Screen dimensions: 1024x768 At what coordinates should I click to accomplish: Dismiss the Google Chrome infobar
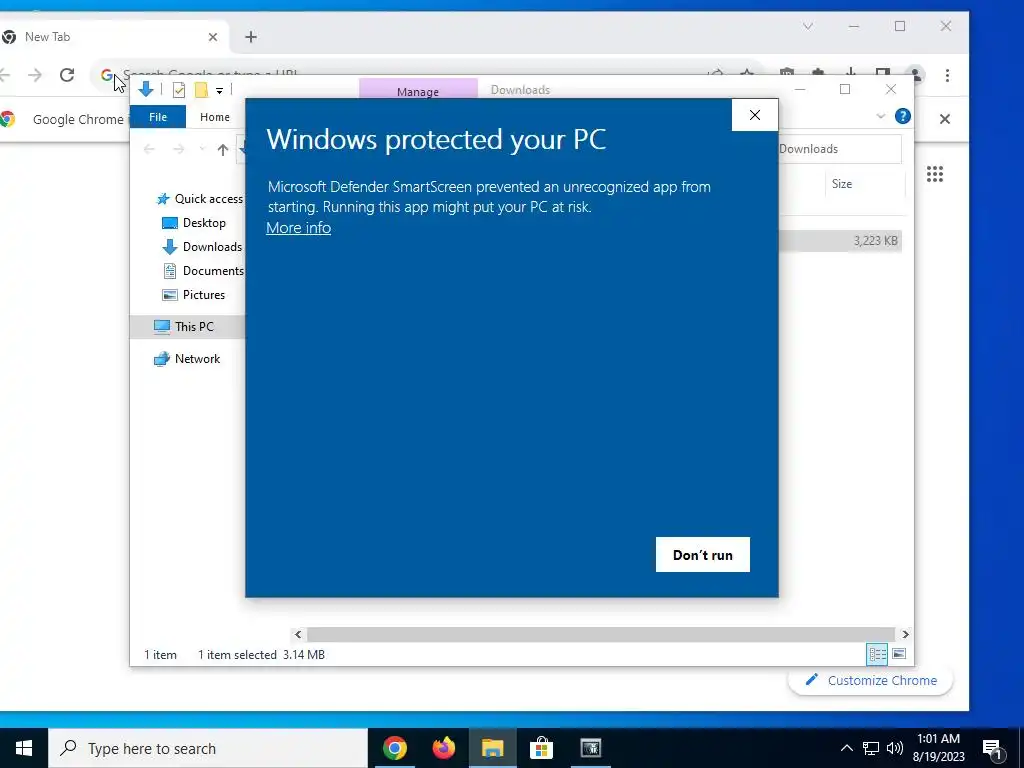[x=945, y=119]
